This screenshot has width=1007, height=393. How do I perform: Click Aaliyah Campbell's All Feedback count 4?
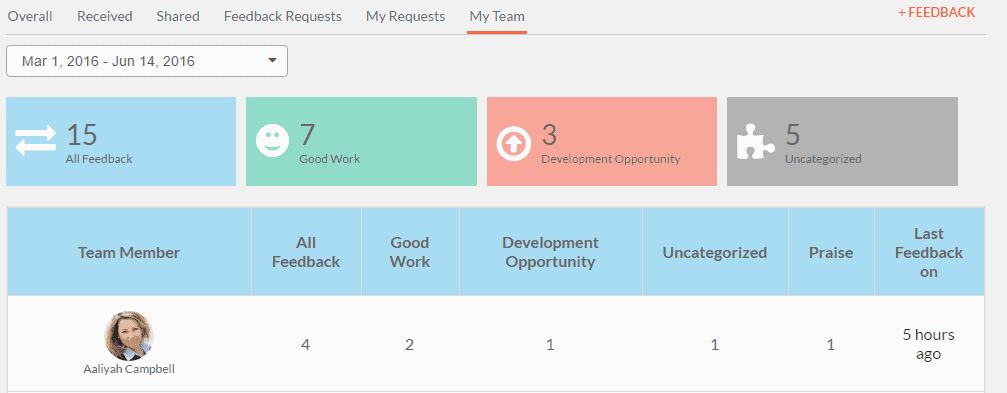pos(306,345)
